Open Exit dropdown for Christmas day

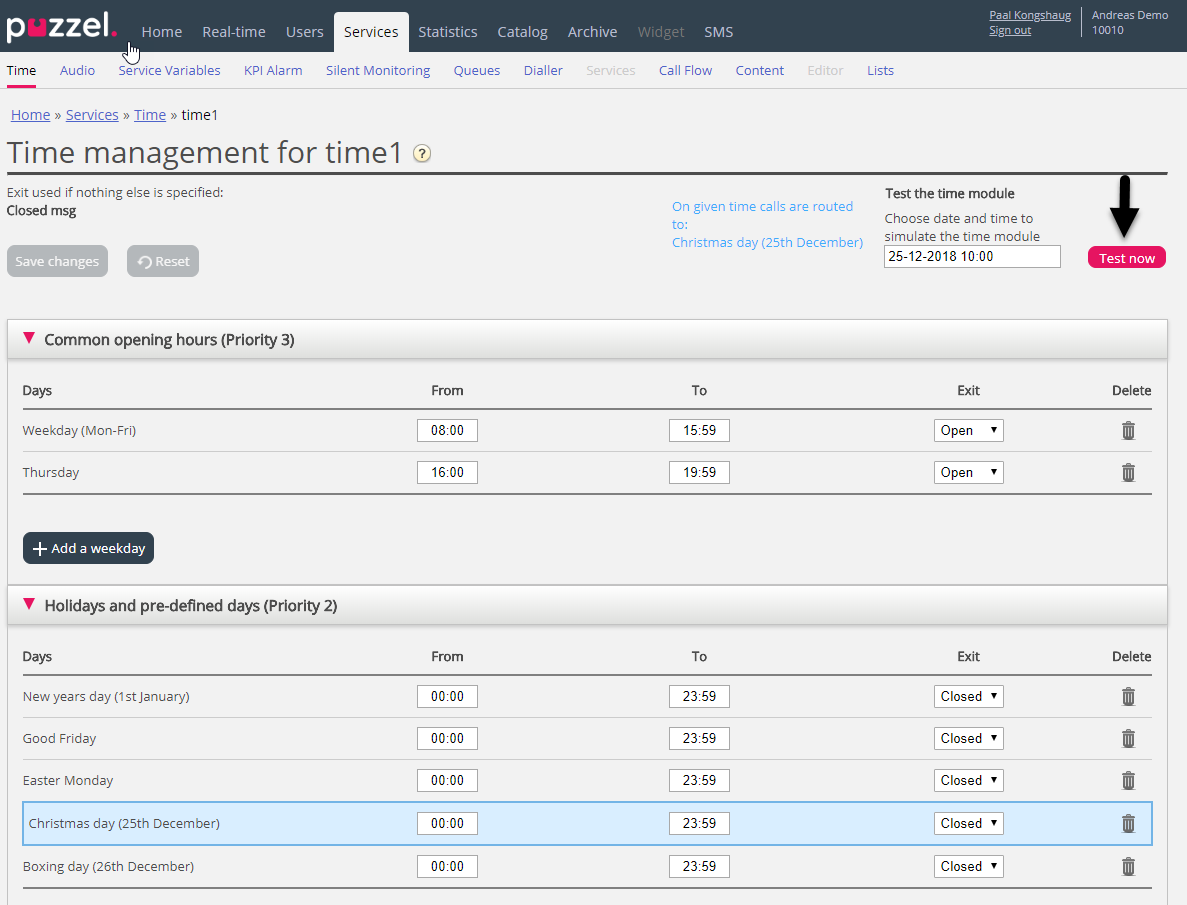click(968, 824)
